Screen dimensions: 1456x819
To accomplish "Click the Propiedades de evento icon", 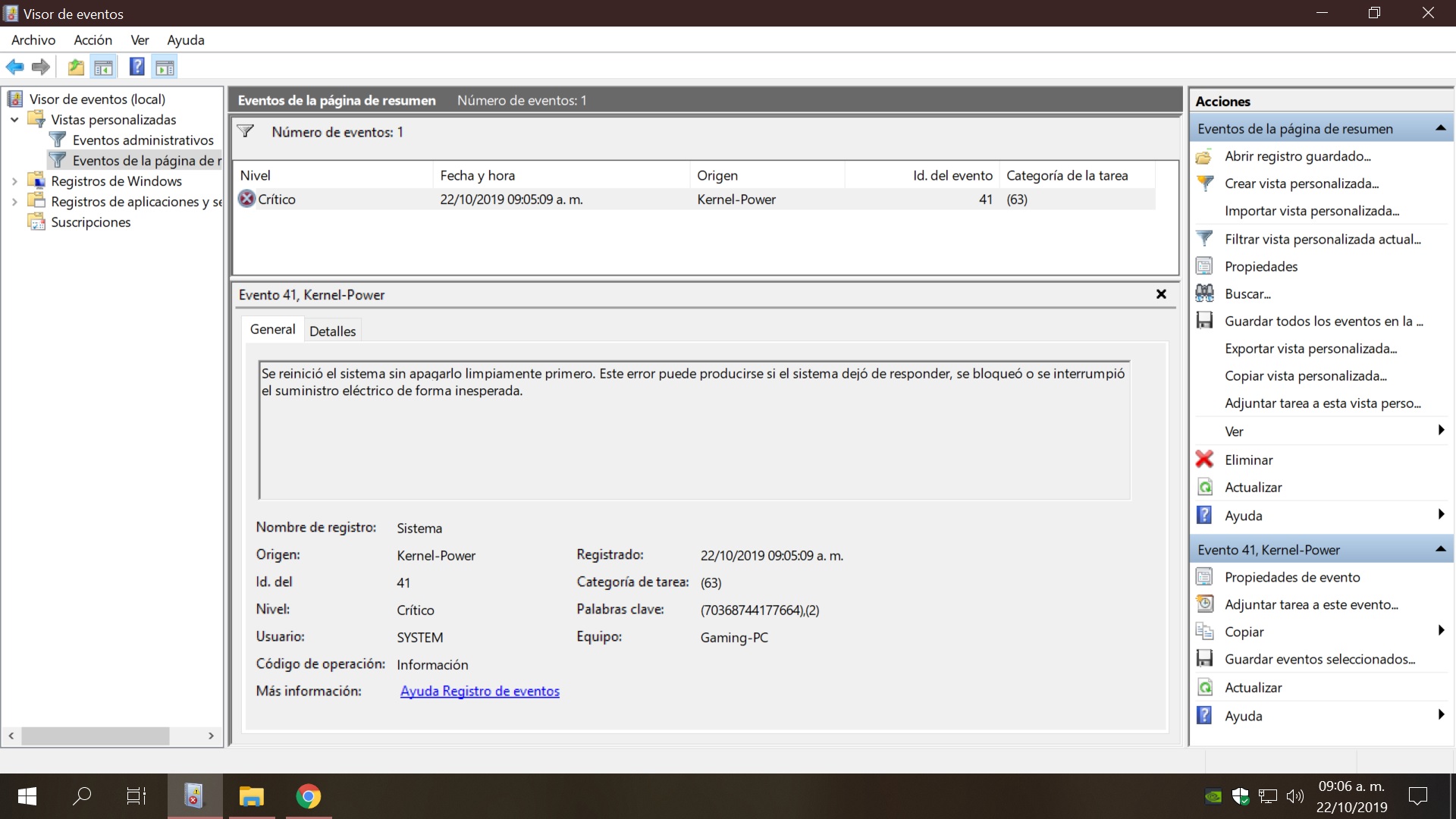I will 1204,577.
